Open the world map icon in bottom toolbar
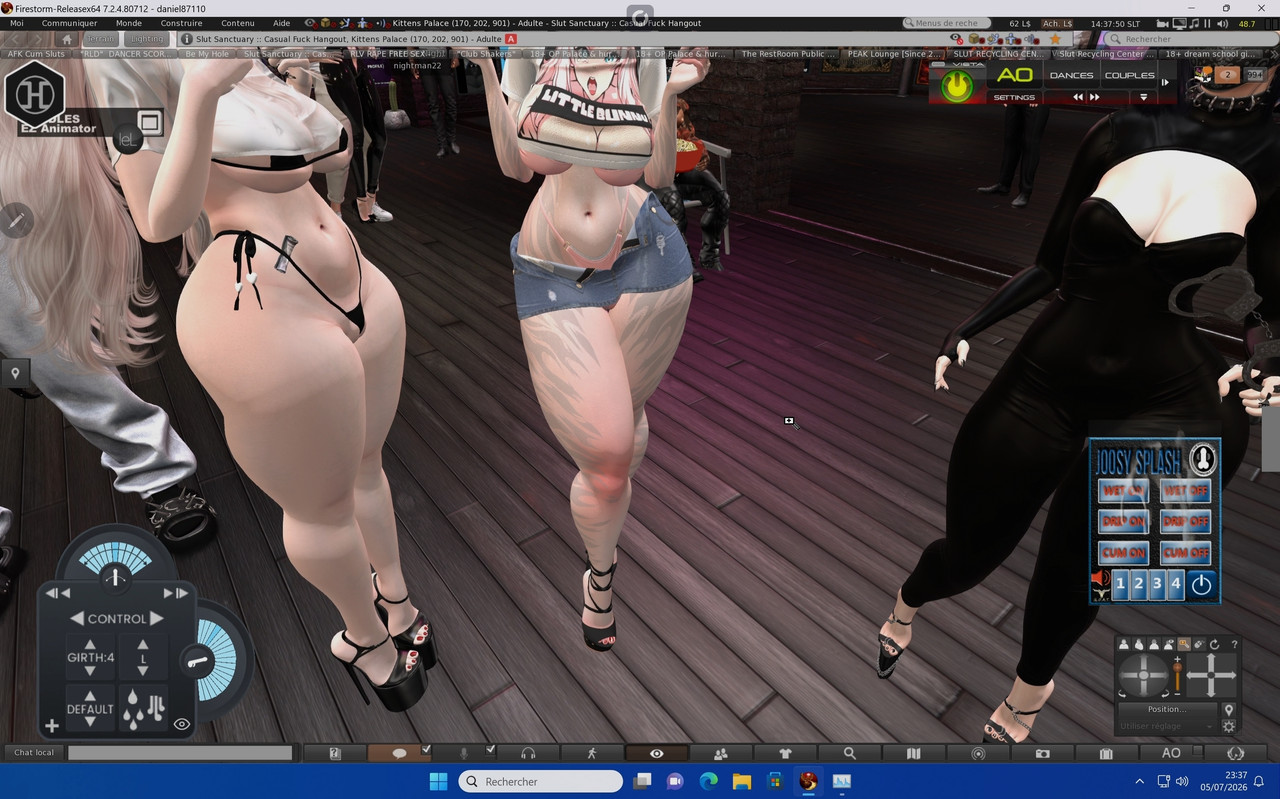Image resolution: width=1280 pixels, height=799 pixels. tap(913, 753)
